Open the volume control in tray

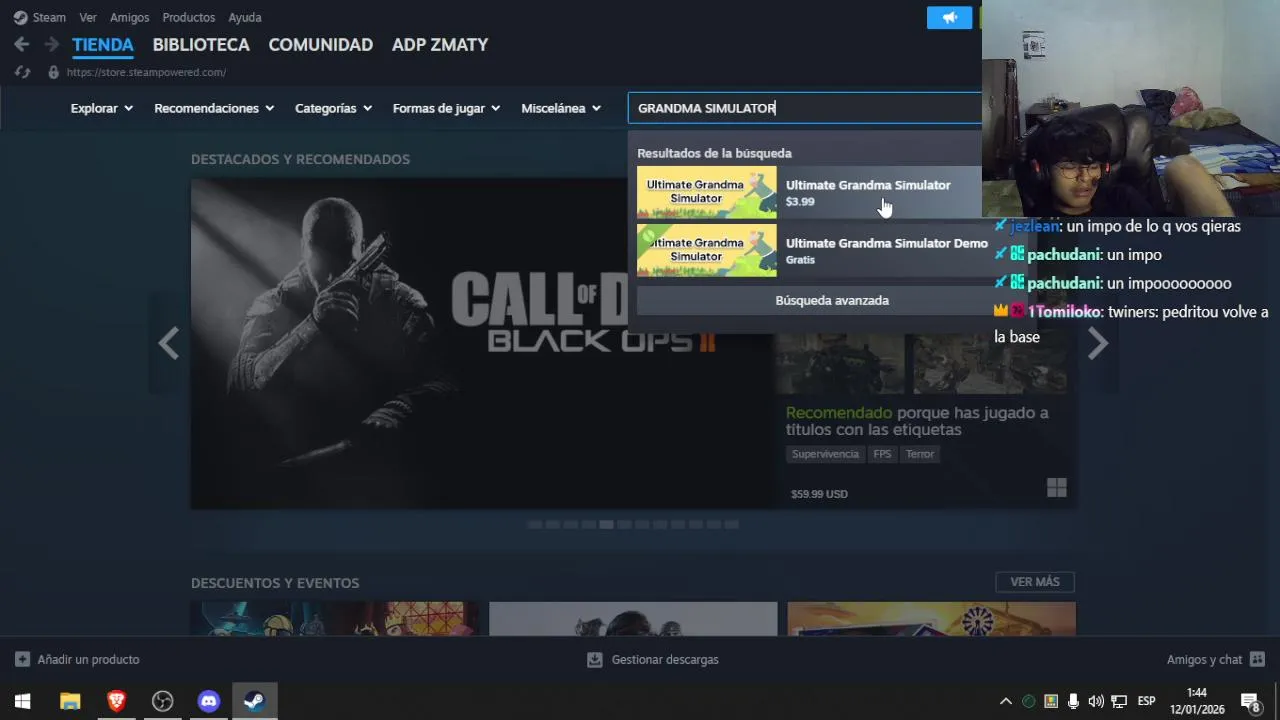[1096, 701]
